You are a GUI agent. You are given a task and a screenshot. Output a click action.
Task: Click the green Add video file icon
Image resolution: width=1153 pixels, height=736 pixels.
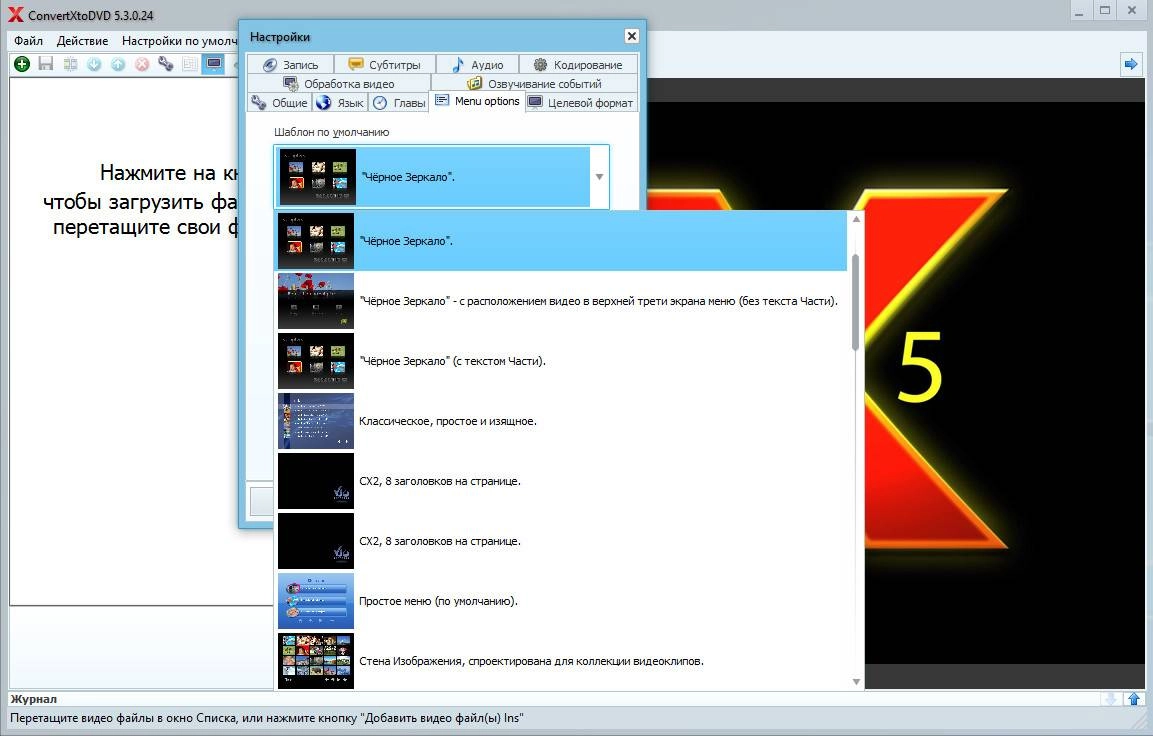[x=22, y=64]
